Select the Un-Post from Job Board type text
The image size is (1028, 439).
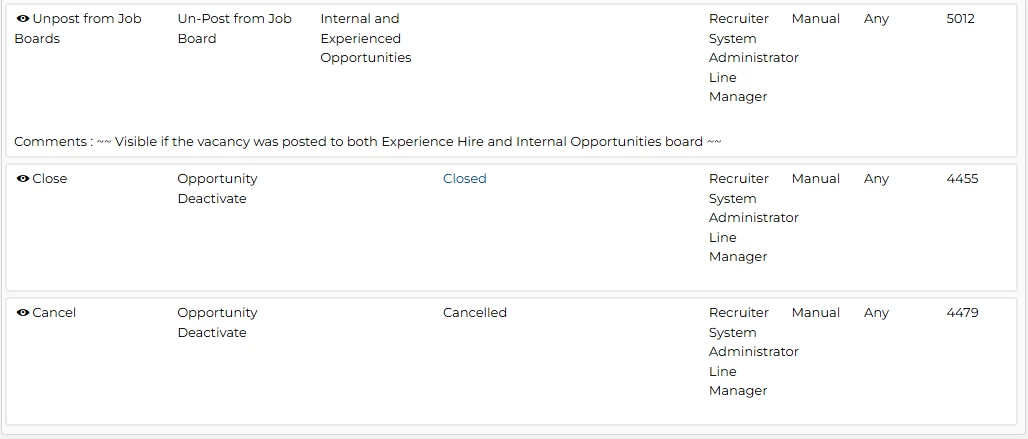pyautogui.click(x=234, y=28)
